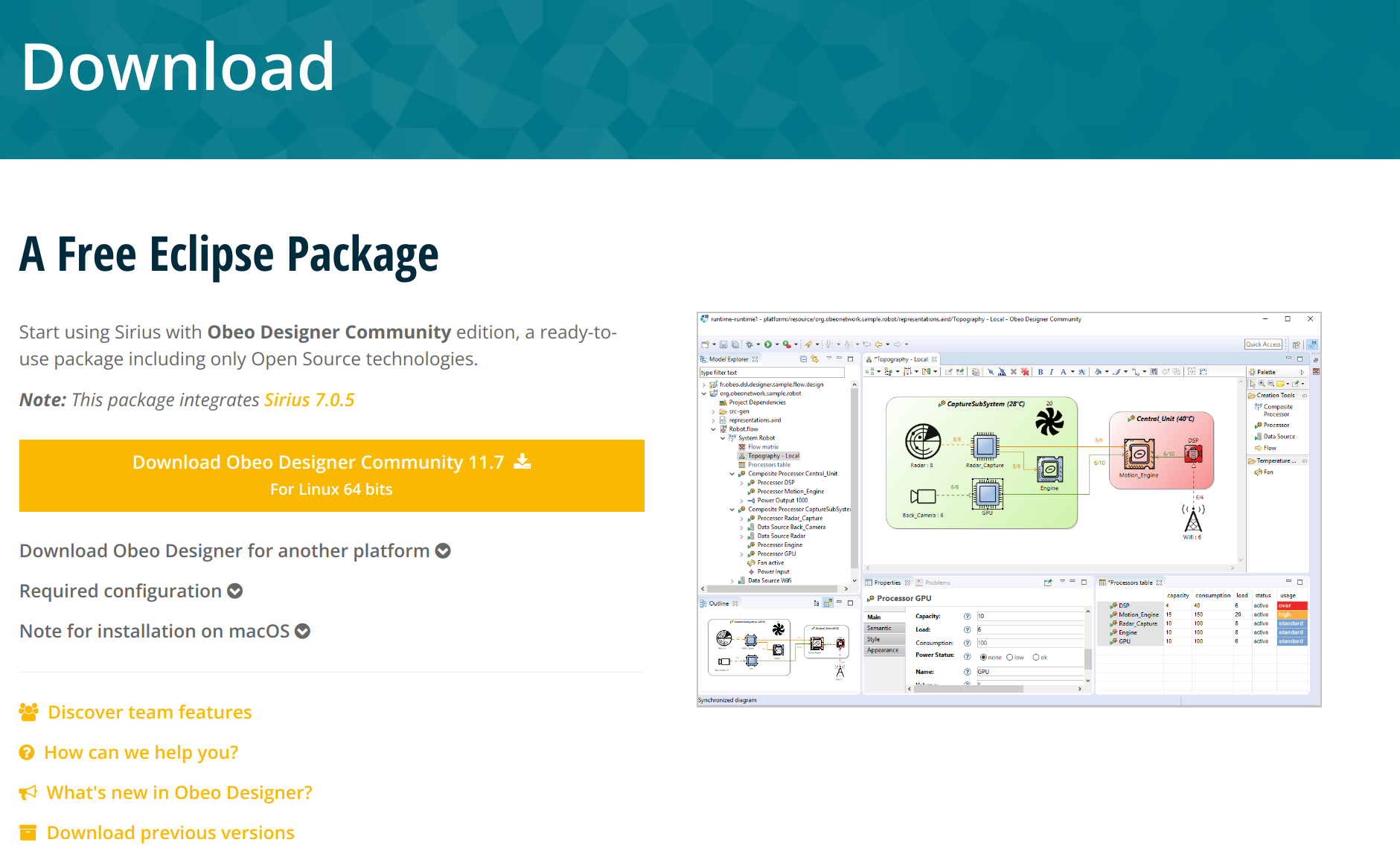Click the archive box icon for previous versions
Screen dimensions: 1400x857
click(28, 832)
